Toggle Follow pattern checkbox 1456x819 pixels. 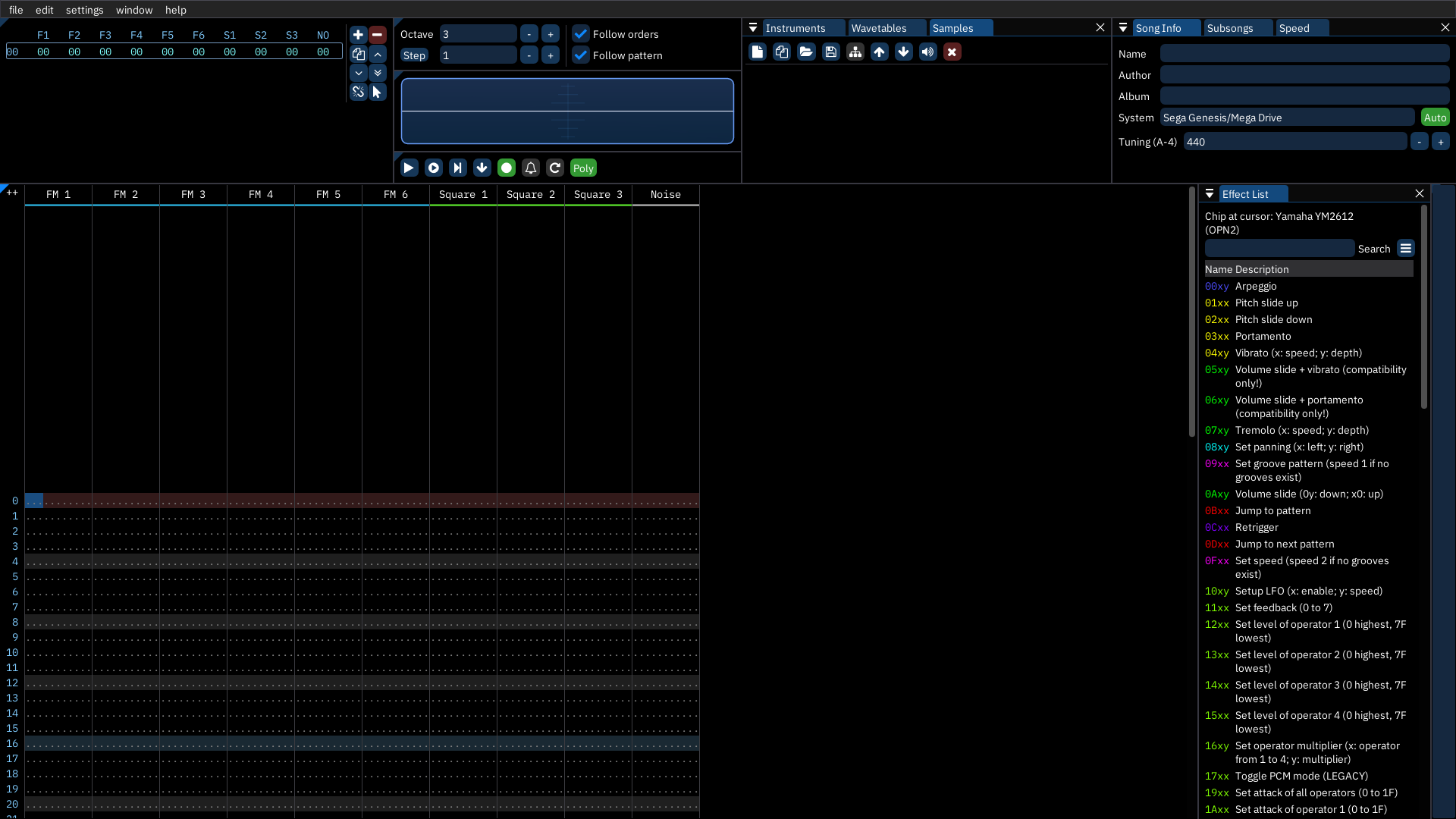[581, 55]
